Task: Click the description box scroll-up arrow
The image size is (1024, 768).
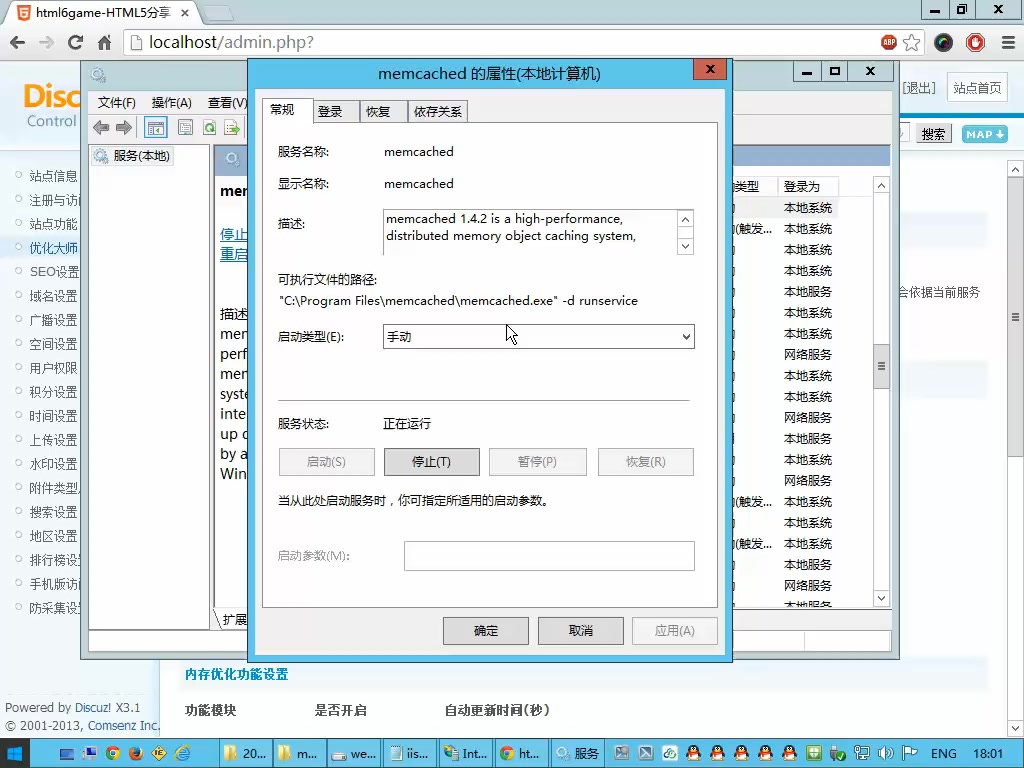Action: pyautogui.click(x=685, y=219)
